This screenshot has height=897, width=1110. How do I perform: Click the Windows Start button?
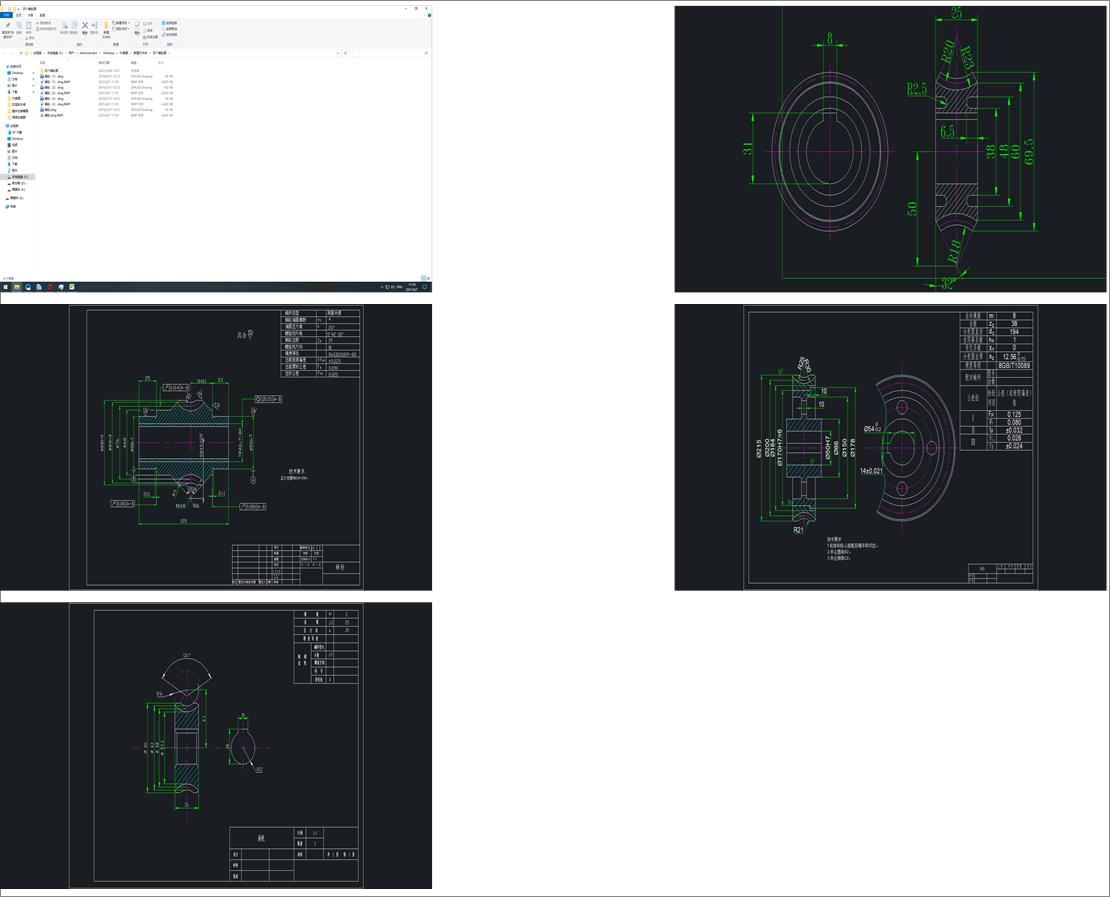point(6,287)
